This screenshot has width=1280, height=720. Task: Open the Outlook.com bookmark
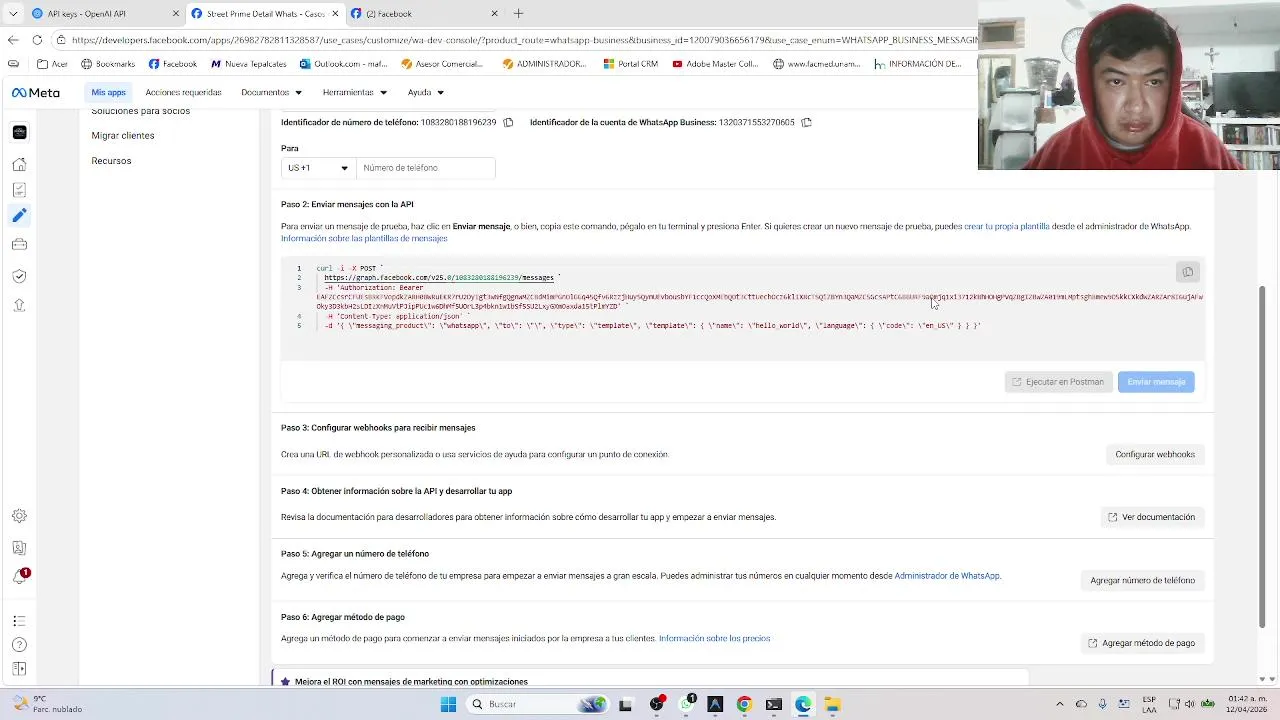343,64
